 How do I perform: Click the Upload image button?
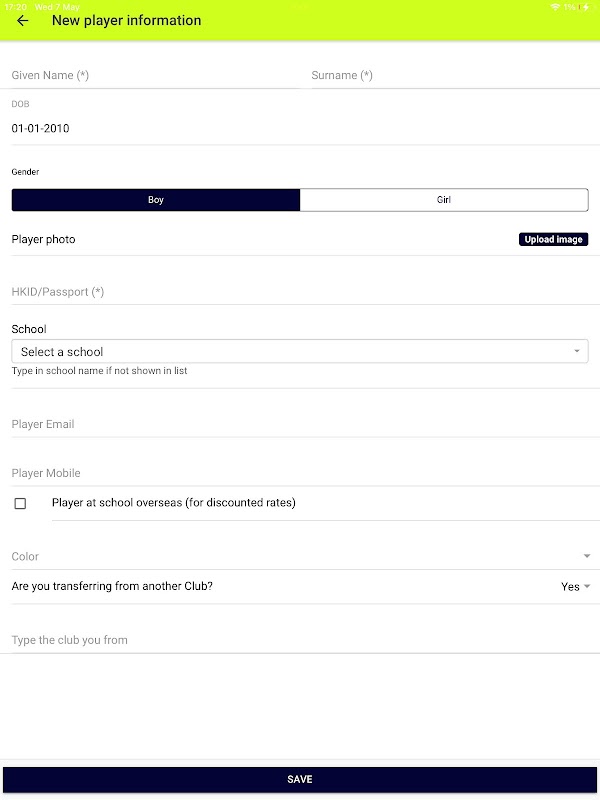pos(553,240)
